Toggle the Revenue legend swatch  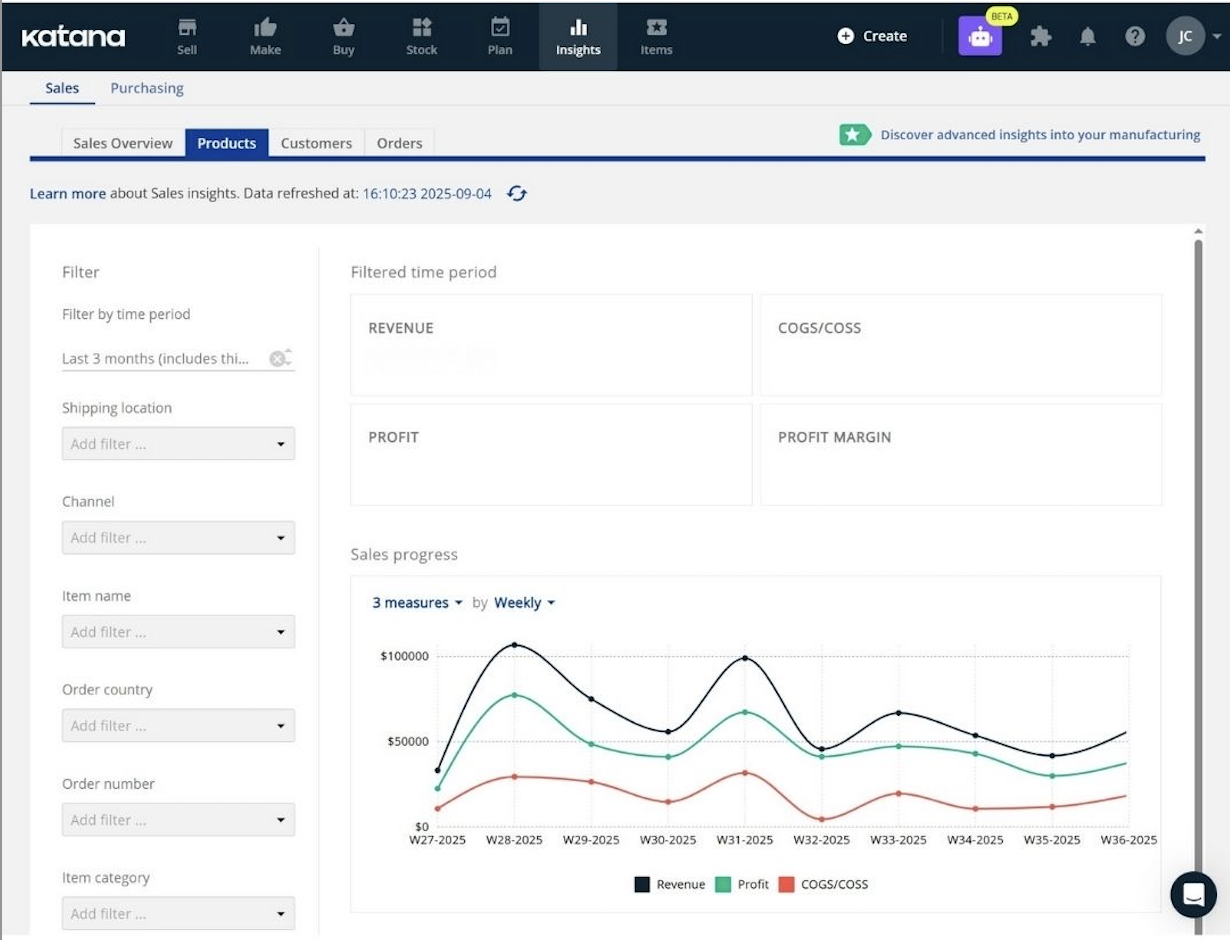coord(642,884)
